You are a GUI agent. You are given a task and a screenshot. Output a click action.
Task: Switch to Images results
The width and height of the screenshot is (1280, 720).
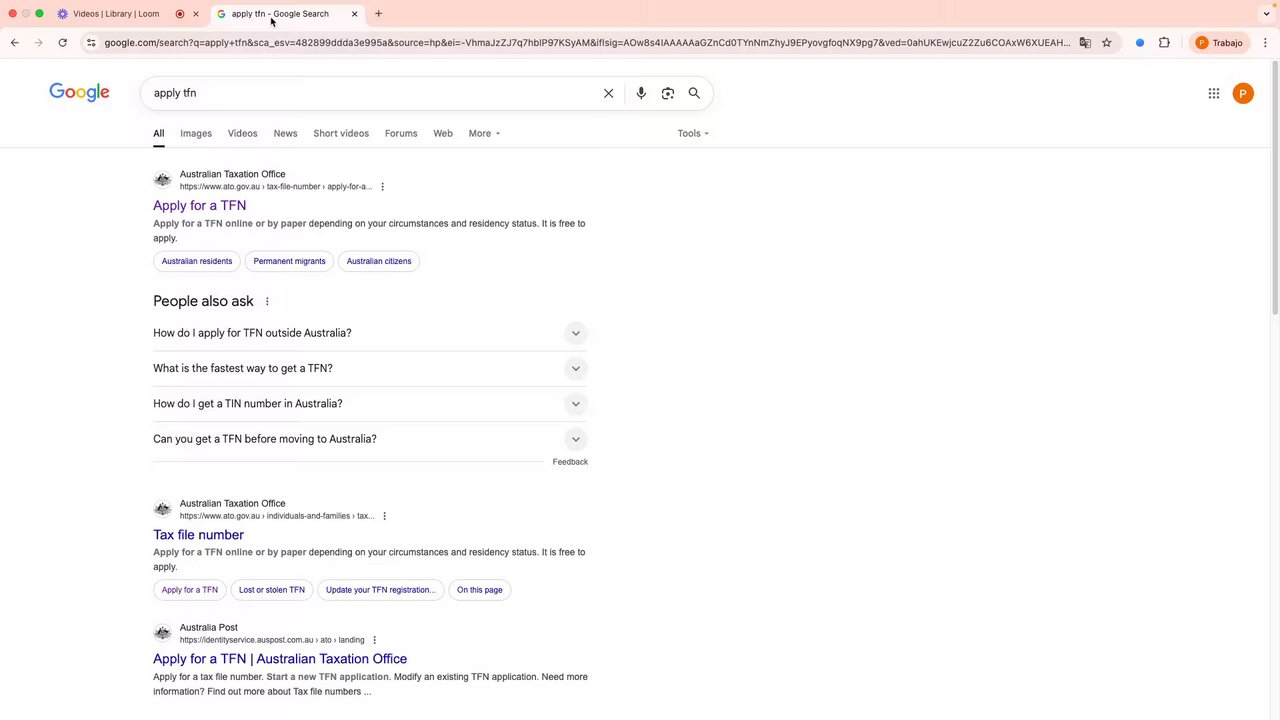pos(196,133)
